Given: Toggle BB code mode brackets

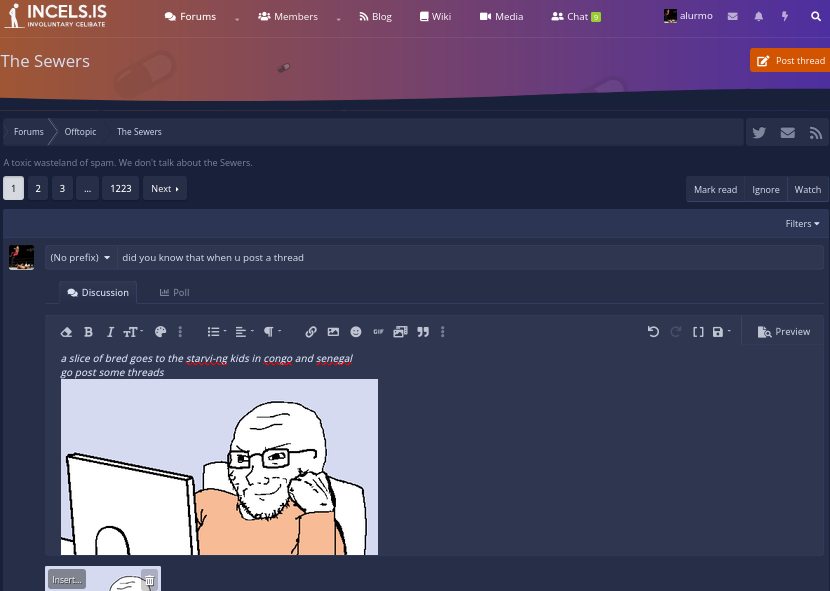Looking at the screenshot, I should tap(698, 332).
